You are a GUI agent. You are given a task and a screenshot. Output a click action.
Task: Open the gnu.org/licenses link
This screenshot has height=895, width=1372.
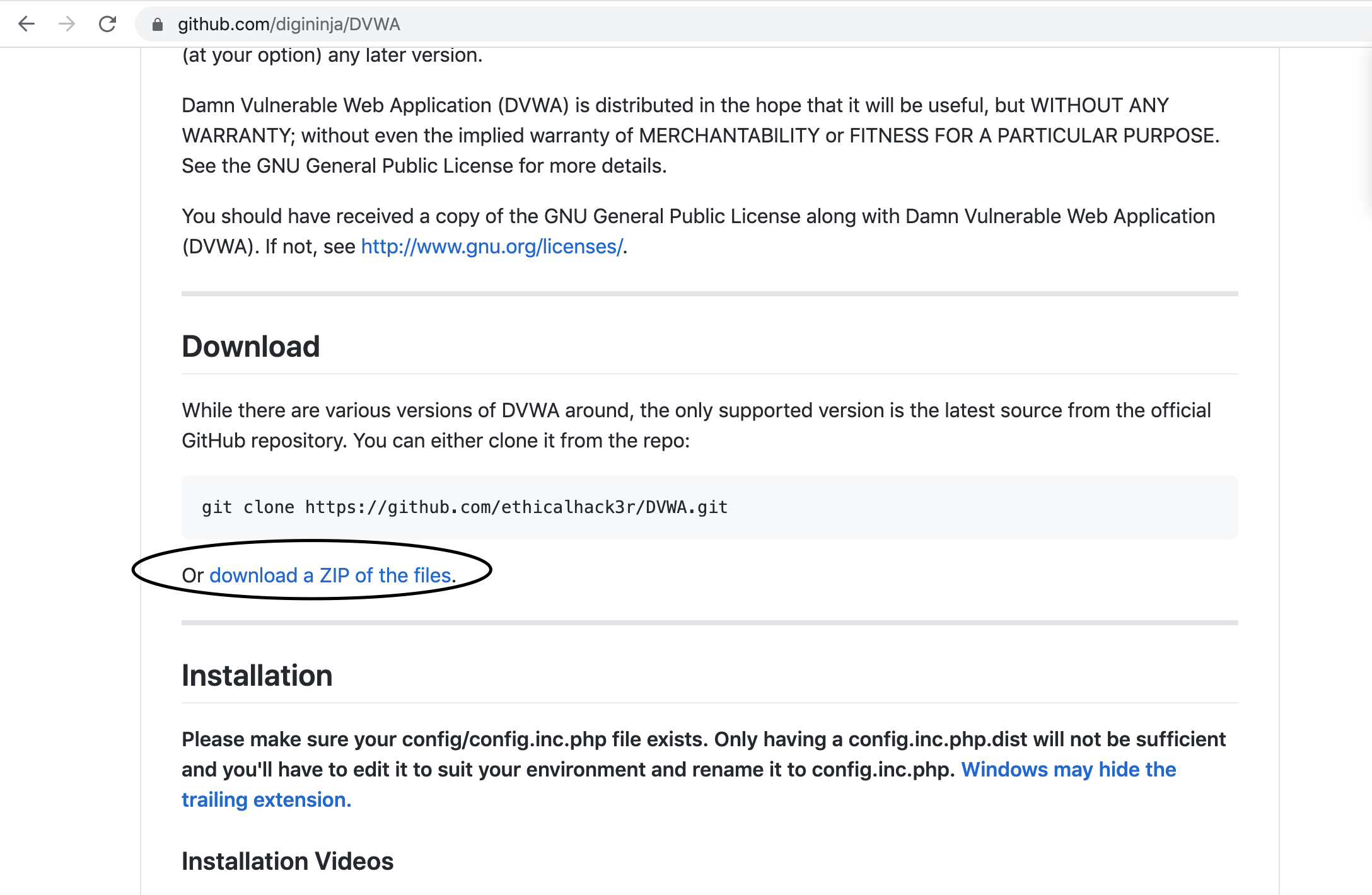click(492, 246)
